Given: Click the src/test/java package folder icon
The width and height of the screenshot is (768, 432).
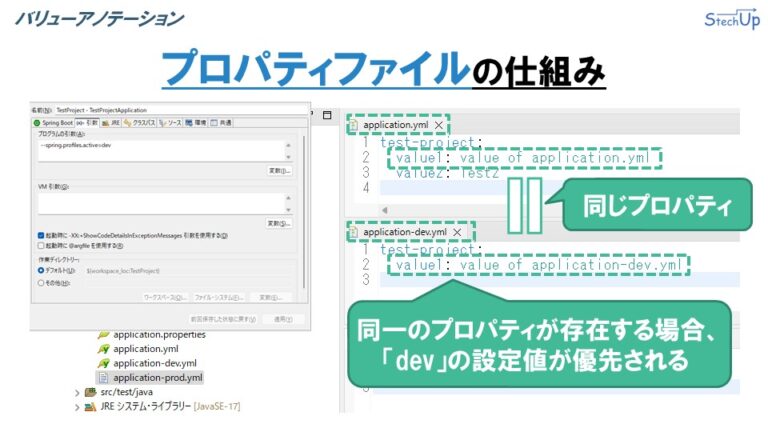Looking at the screenshot, I should pos(90,392).
